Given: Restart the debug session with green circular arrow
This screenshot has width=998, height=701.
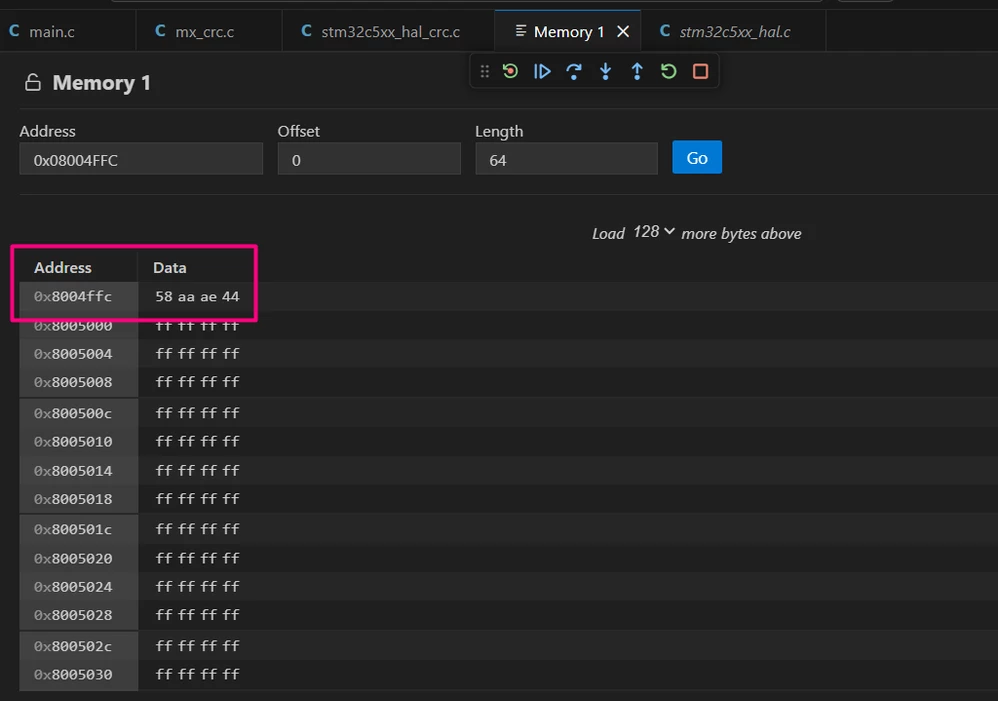Looking at the screenshot, I should click(x=510, y=71).
